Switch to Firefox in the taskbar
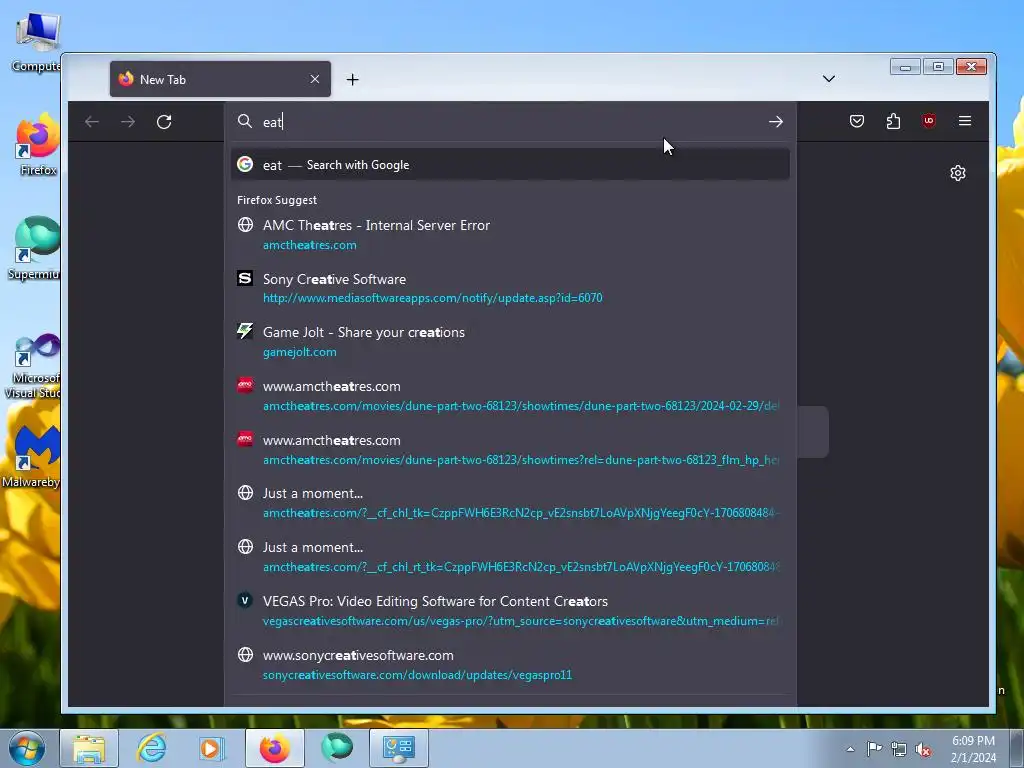Viewport: 1024px width, 768px height. pos(275,748)
